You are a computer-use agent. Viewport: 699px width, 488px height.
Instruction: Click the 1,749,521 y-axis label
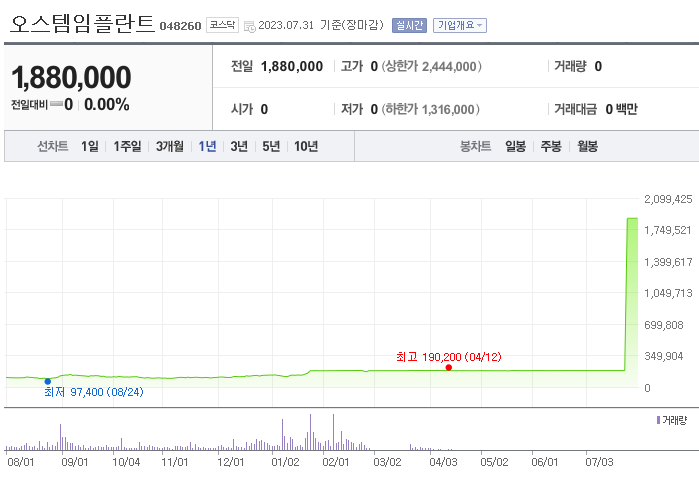point(667,230)
